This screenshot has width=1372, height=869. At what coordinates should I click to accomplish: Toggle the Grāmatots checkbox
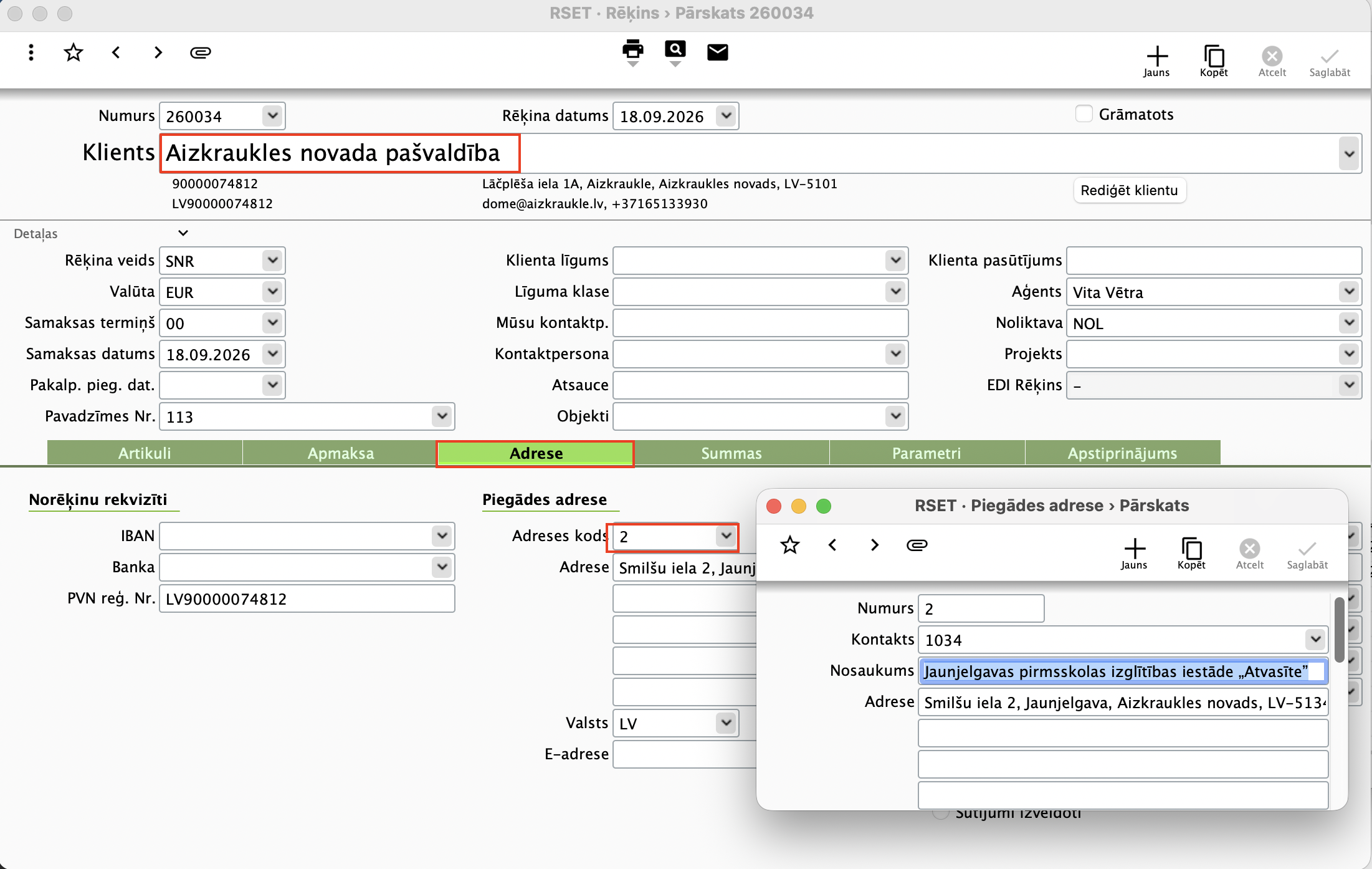[1084, 114]
